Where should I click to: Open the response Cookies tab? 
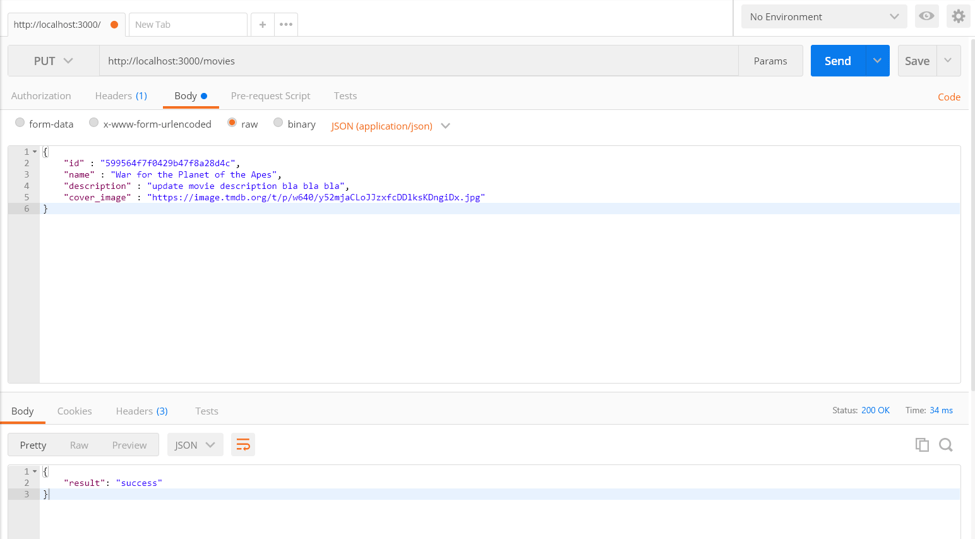[74, 411]
